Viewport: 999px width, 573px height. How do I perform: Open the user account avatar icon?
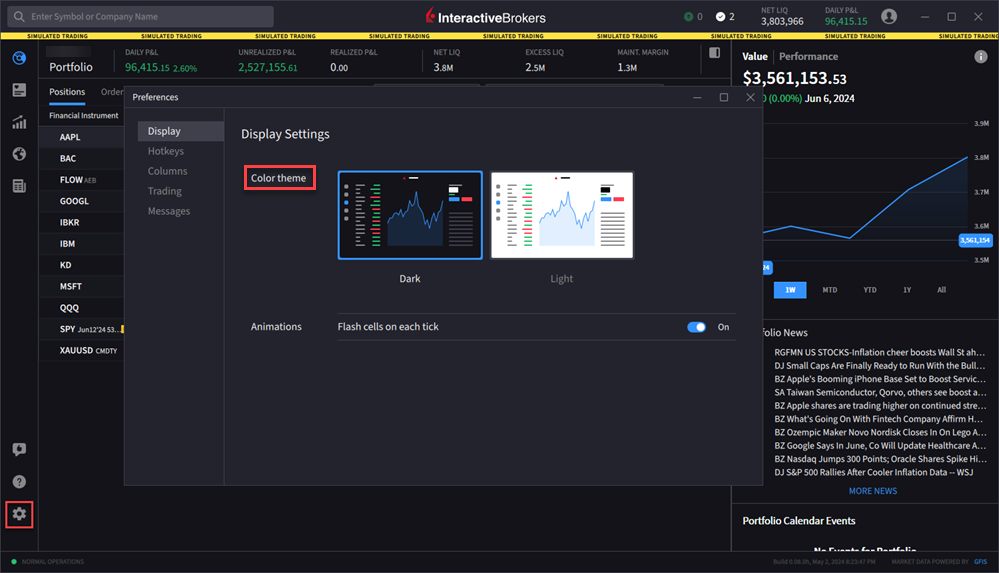coord(889,17)
